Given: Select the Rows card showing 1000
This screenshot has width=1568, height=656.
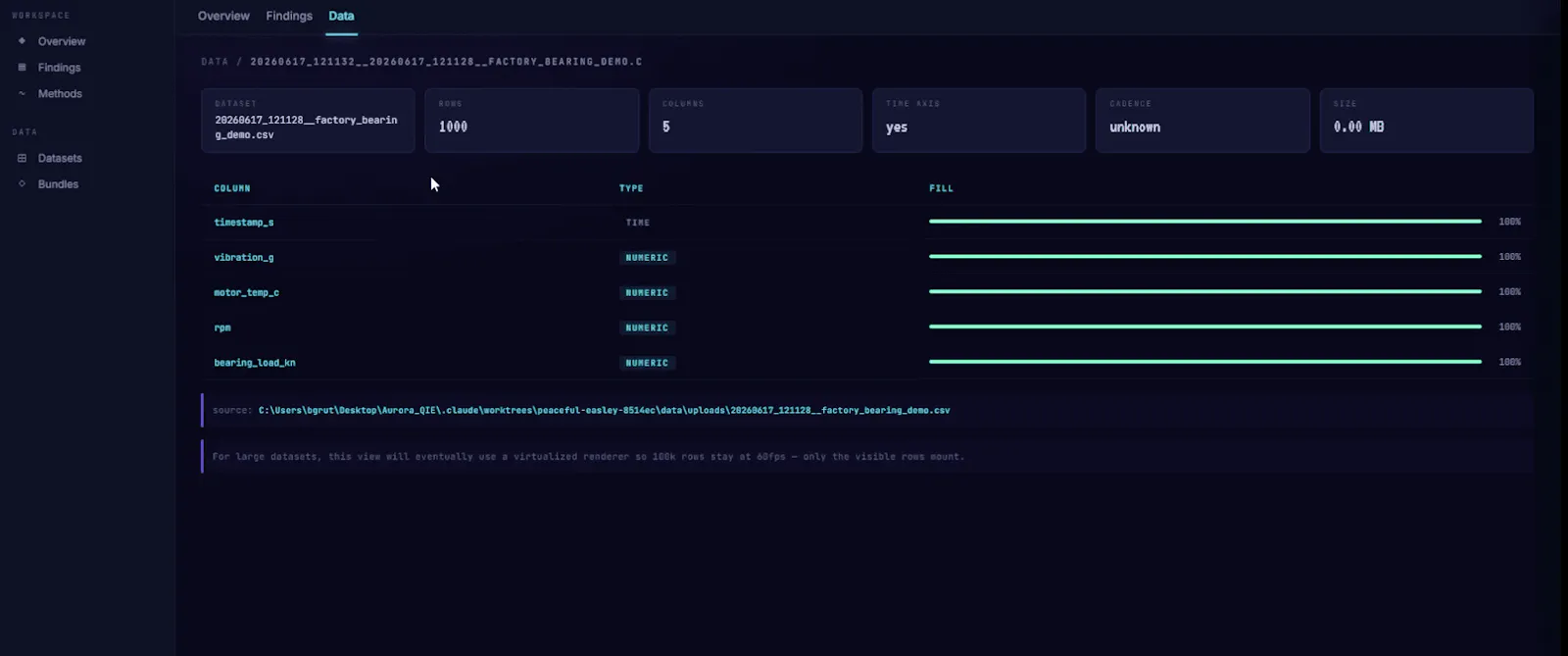Looking at the screenshot, I should pos(531,121).
